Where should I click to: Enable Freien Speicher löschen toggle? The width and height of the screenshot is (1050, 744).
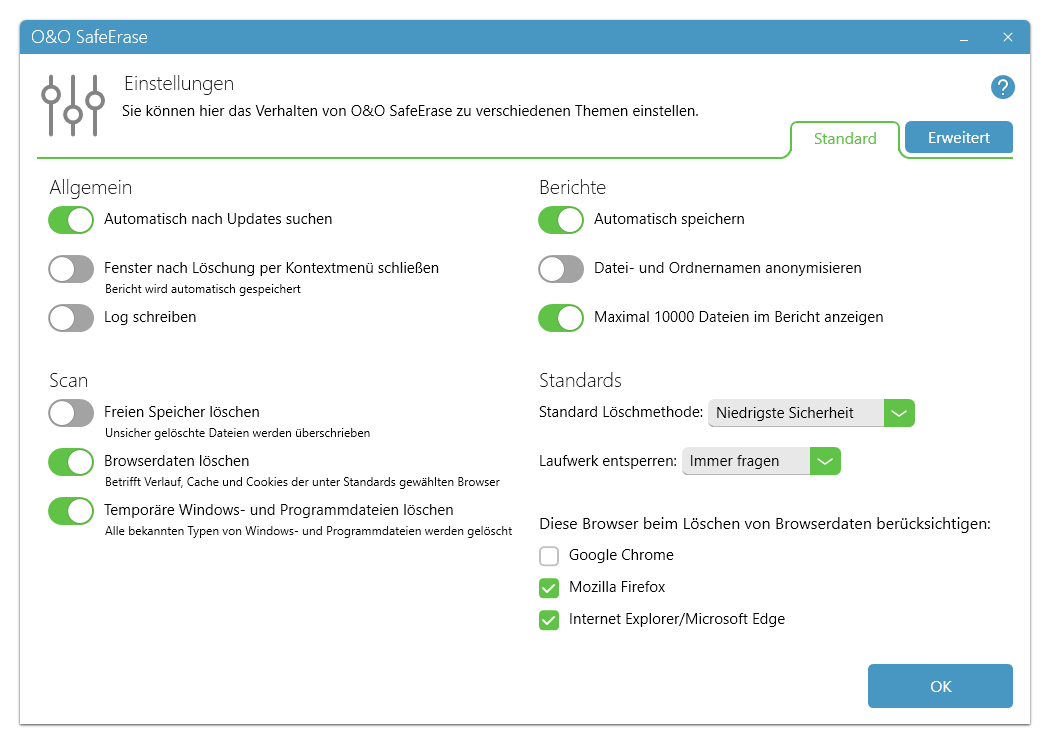point(71,413)
